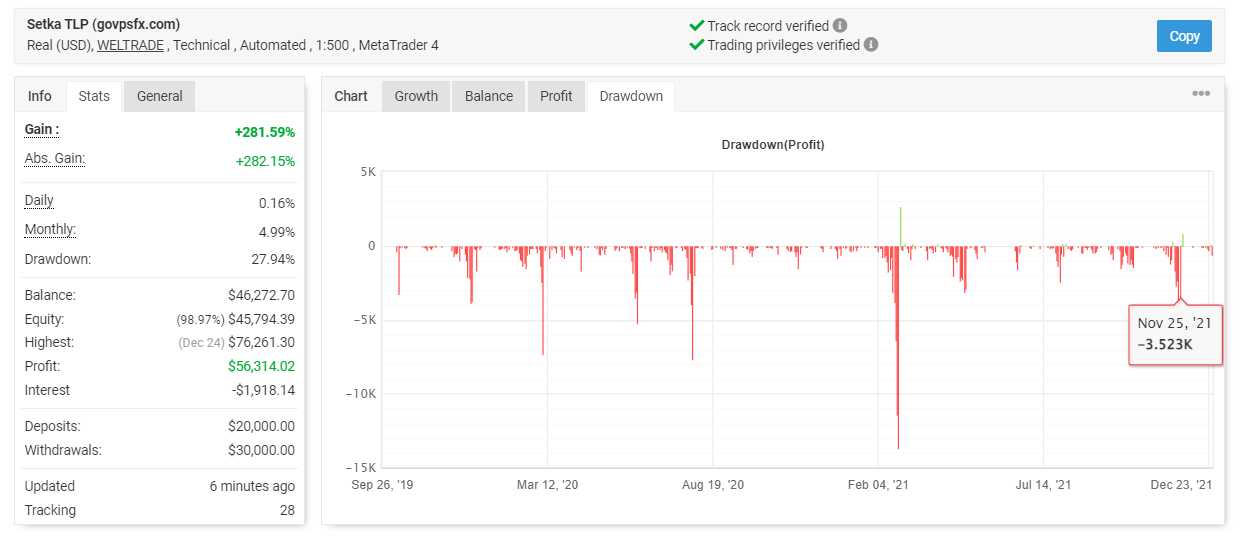Screen dimensions: 1241x536
Task: Click the Track record verified checkmark
Action: point(697,25)
